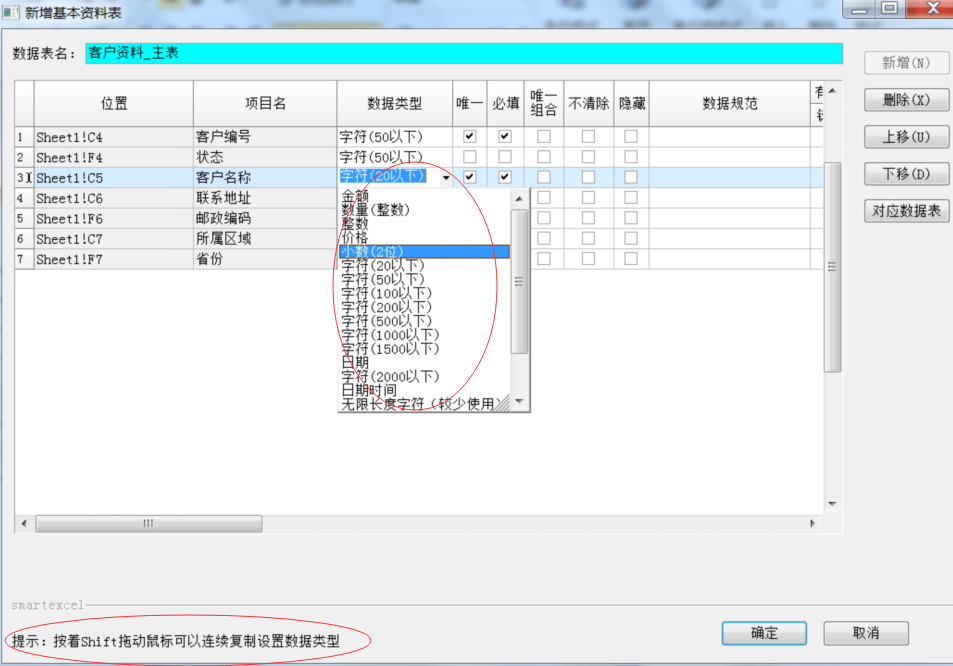Screen dimensions: 953x666
Task: Click the 联系地址 item name cell
Action: (265, 198)
